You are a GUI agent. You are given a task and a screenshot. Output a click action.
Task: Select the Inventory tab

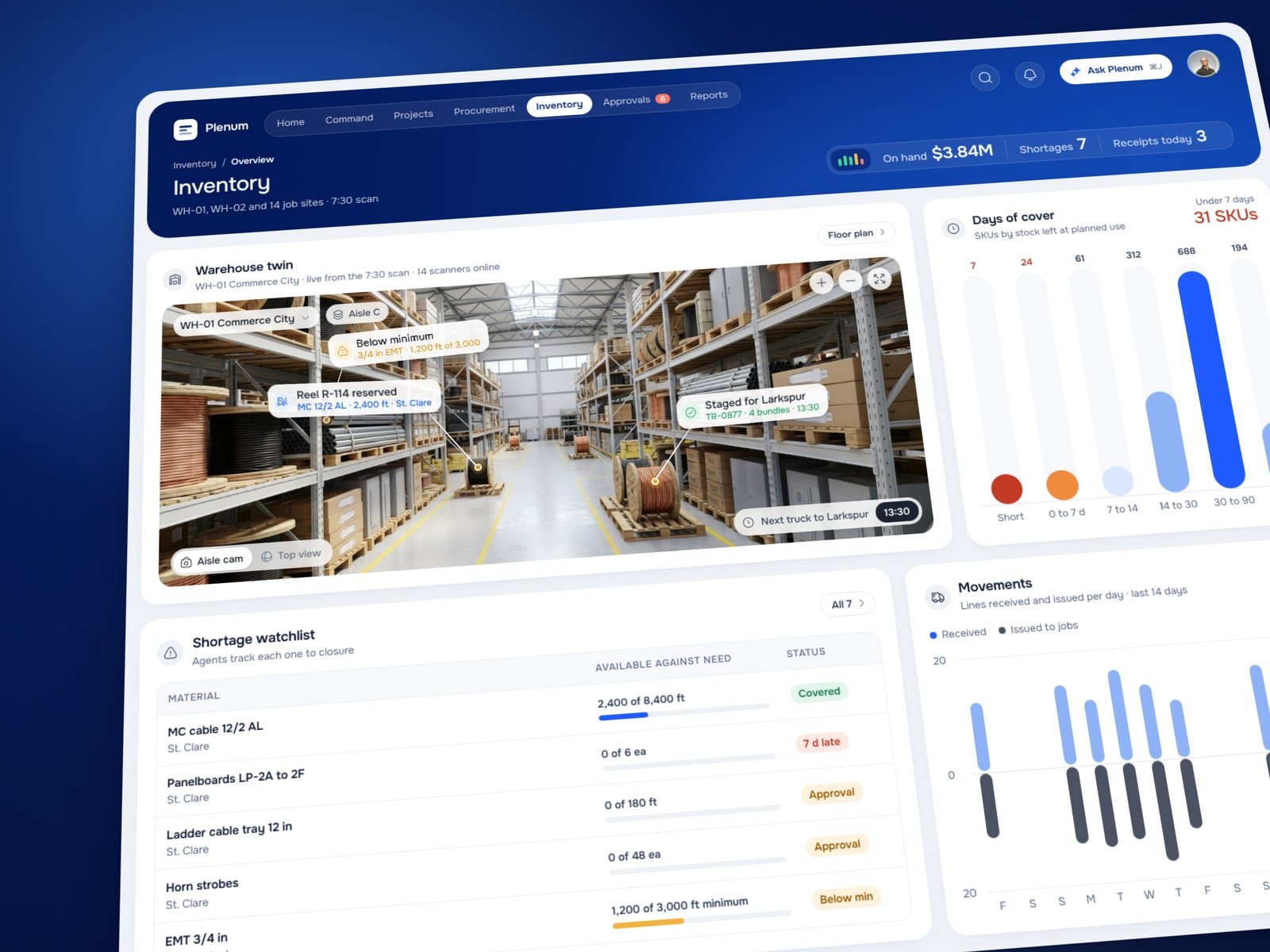(x=559, y=105)
